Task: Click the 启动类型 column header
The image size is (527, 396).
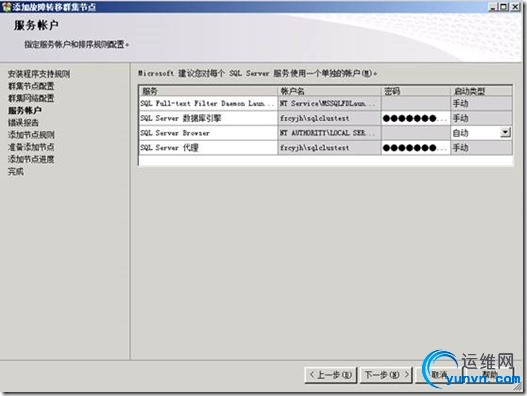Action: (481, 91)
